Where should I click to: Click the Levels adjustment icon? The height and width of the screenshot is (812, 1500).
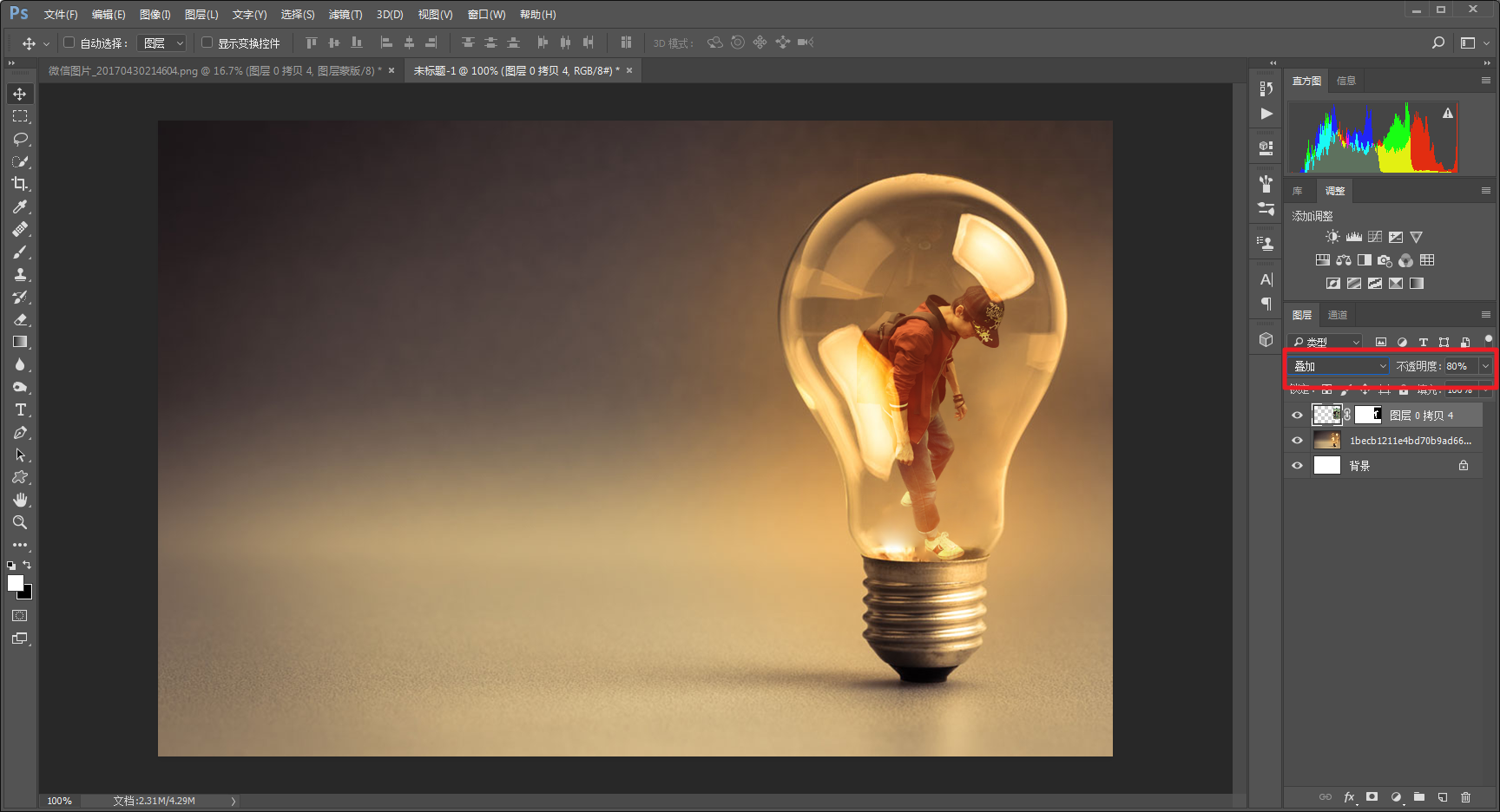pyautogui.click(x=1354, y=237)
